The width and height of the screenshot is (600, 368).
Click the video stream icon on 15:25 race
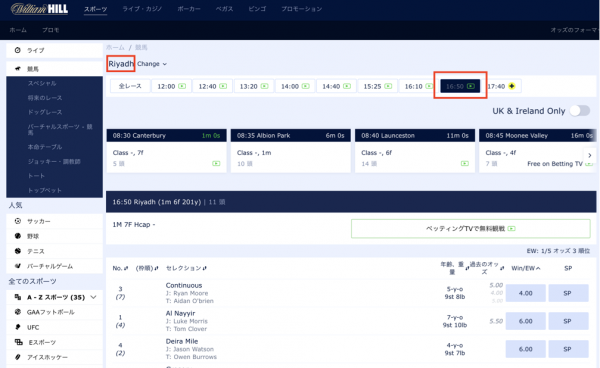pos(388,86)
